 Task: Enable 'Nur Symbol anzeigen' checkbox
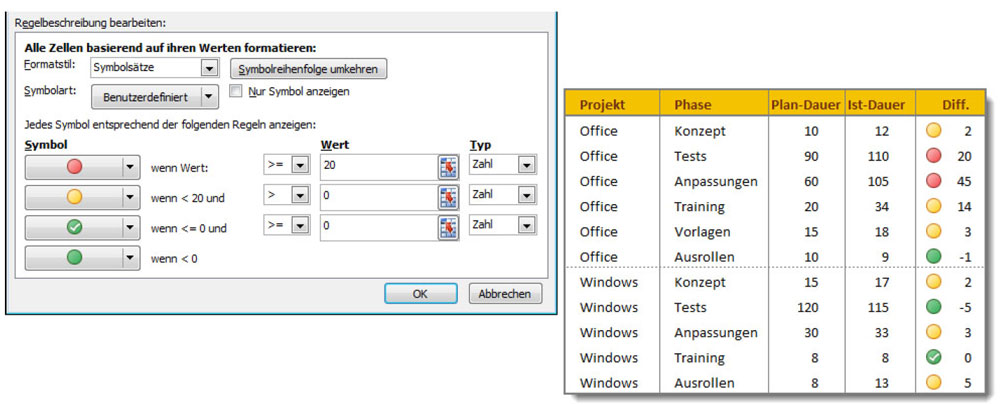click(x=236, y=91)
